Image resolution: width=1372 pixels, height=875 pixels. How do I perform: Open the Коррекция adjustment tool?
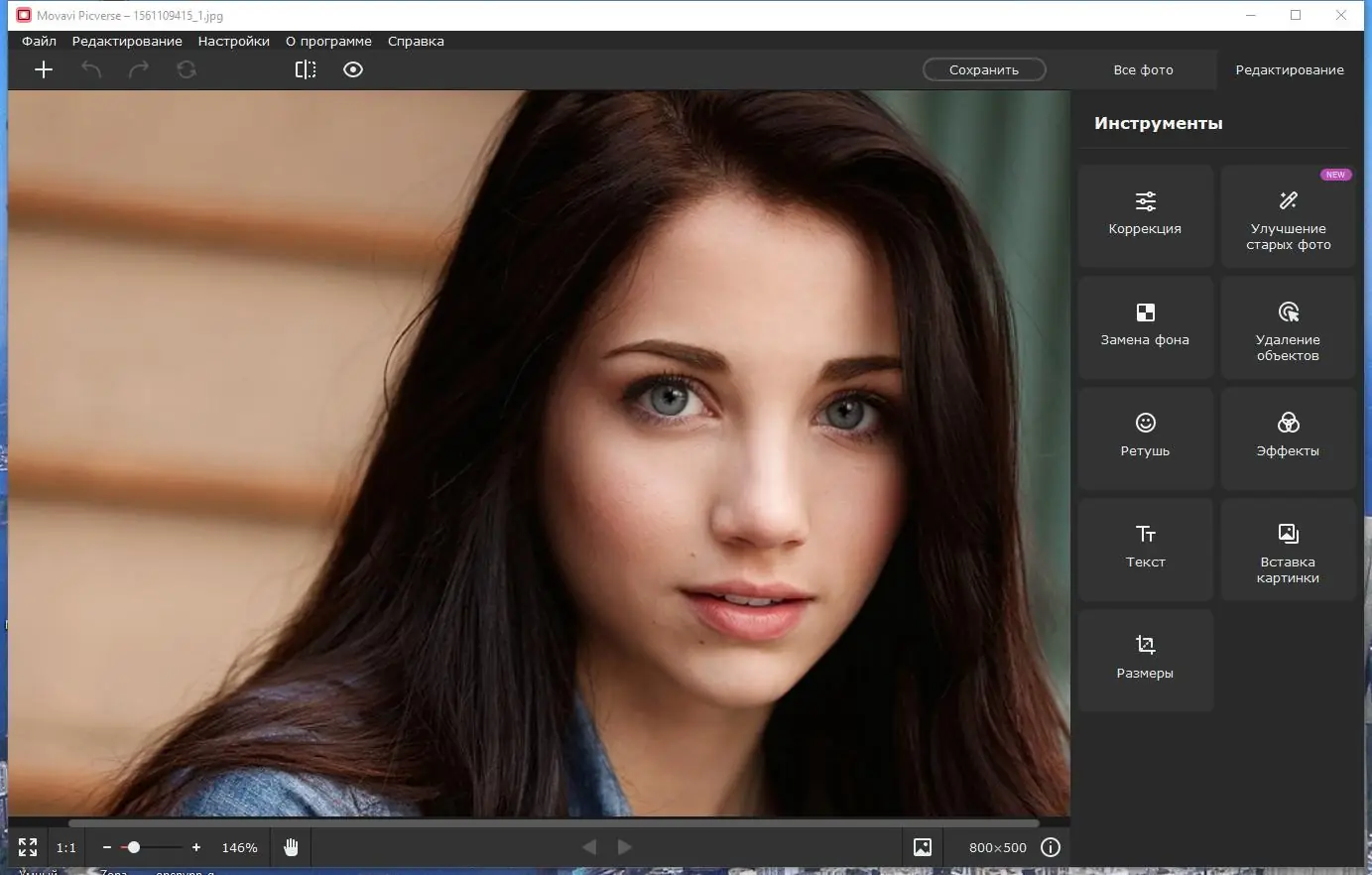[x=1145, y=215]
